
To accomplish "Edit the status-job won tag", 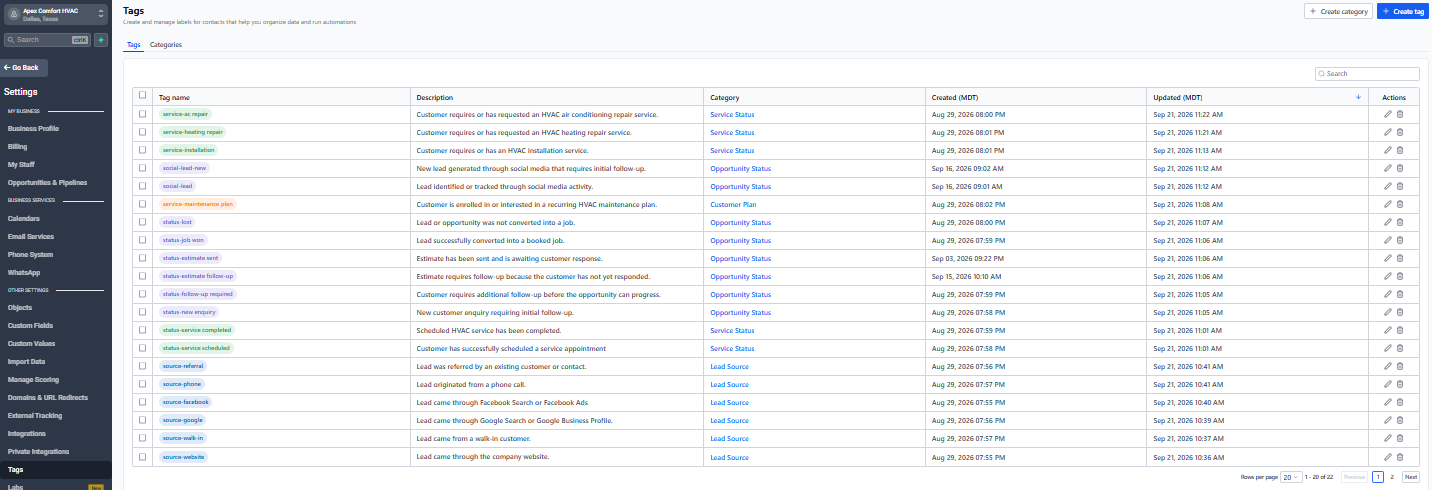I will (x=1388, y=240).
